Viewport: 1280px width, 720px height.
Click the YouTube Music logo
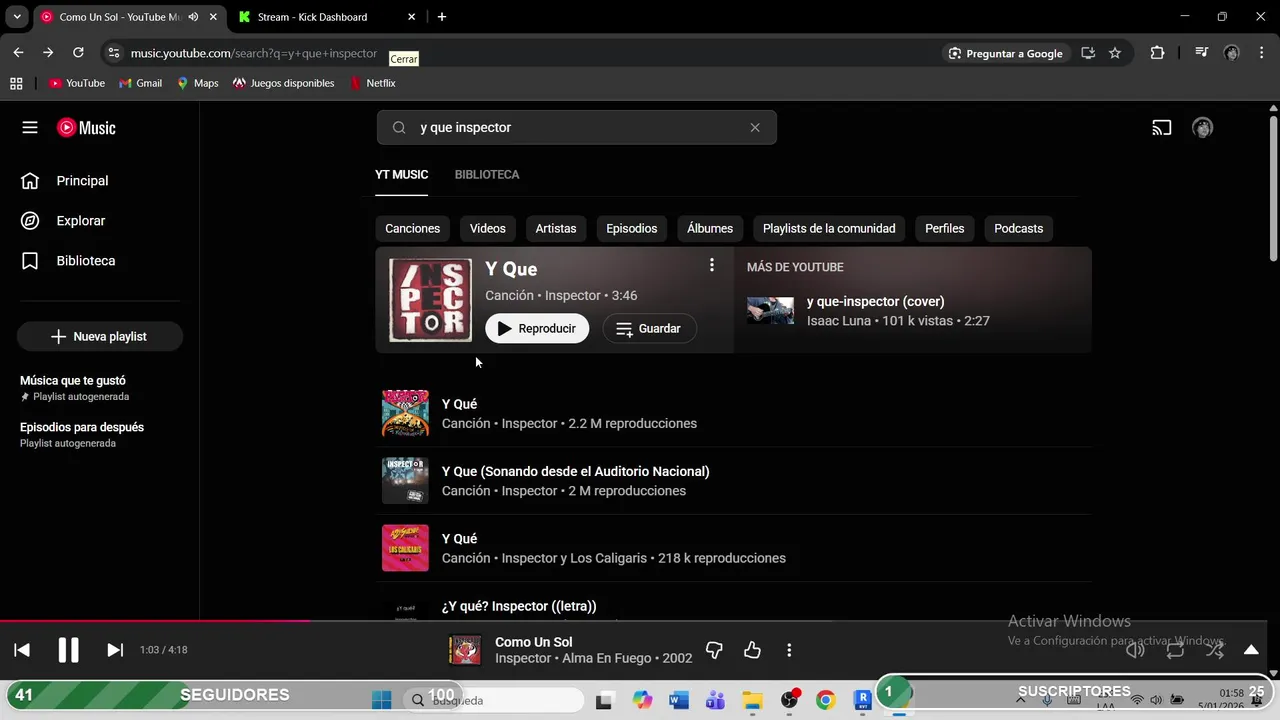pyautogui.click(x=86, y=128)
